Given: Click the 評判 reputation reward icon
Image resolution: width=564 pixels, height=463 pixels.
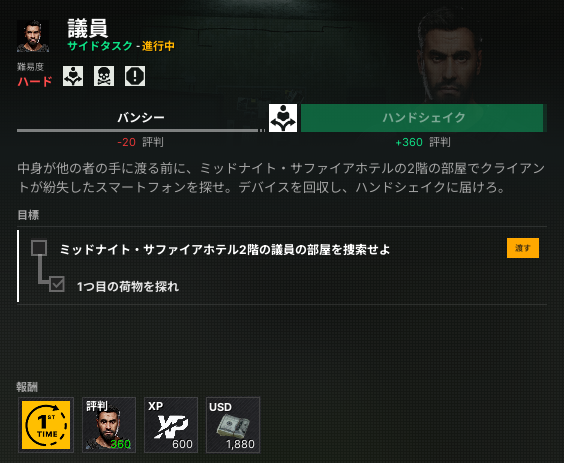Looking at the screenshot, I should [x=109, y=425].
